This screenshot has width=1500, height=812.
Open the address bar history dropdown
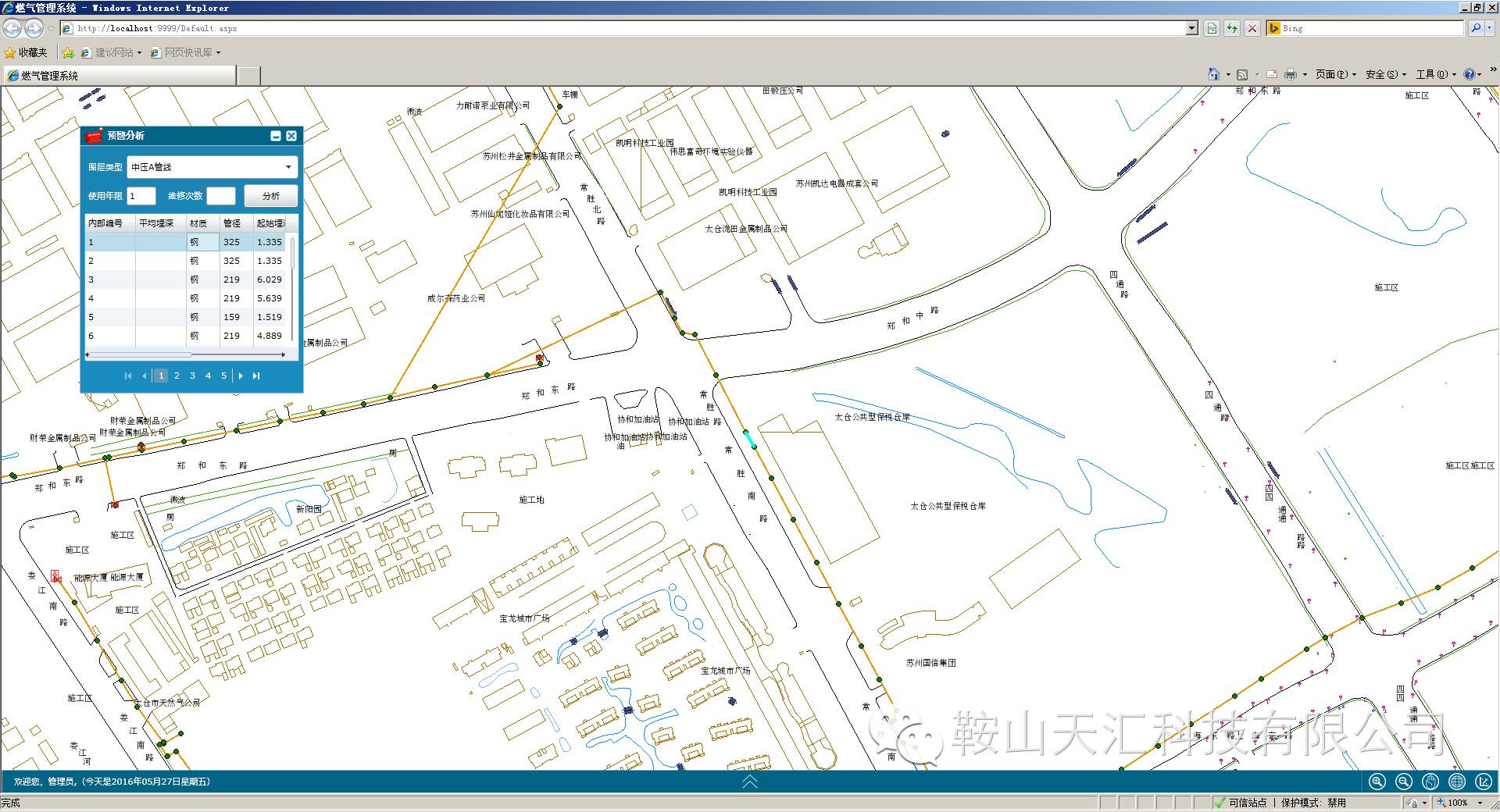tap(1192, 28)
